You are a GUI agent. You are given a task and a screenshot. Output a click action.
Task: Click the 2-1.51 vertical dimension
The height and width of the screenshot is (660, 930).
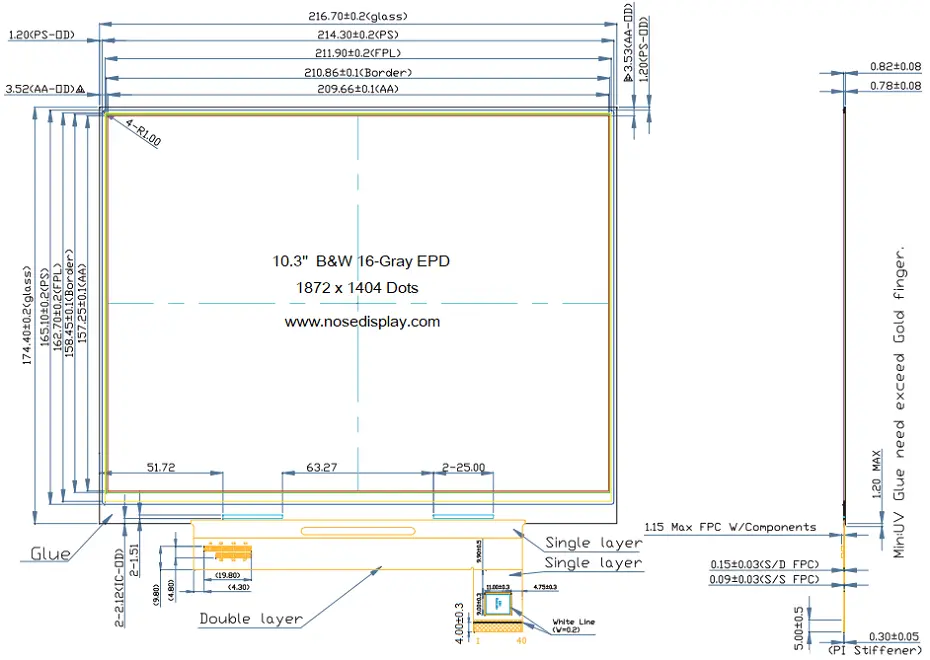(134, 560)
